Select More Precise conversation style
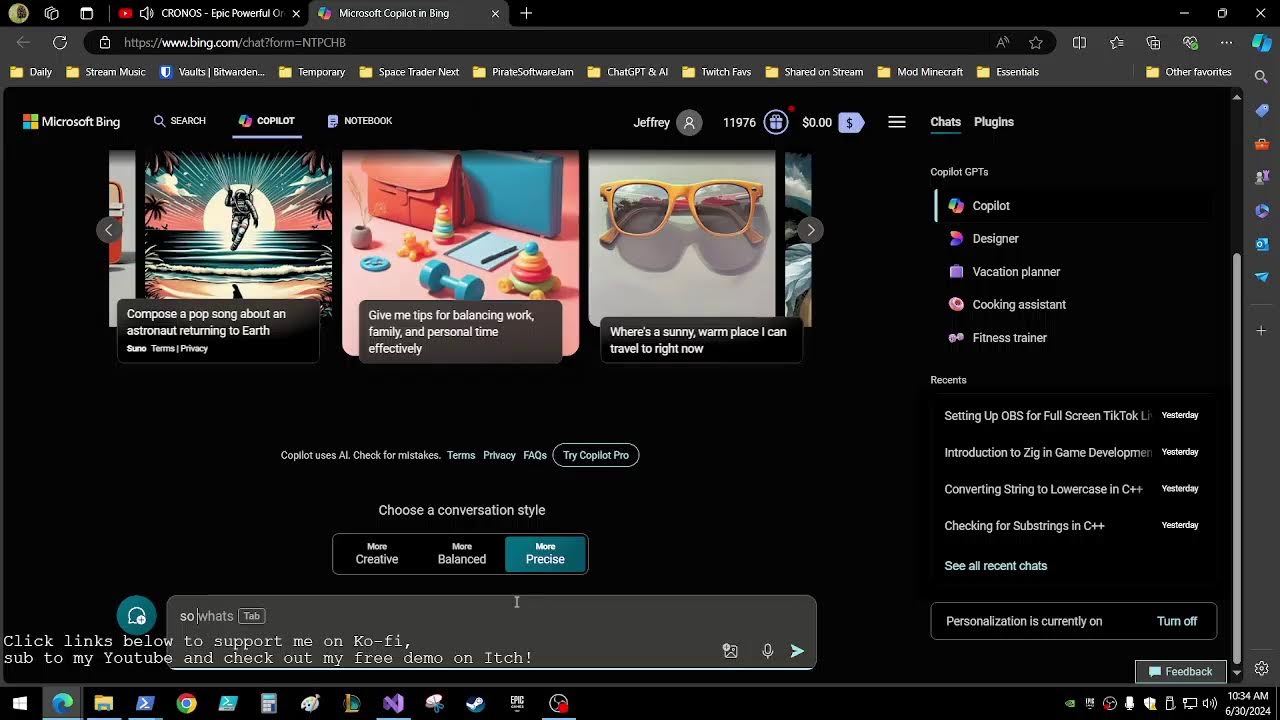Viewport: 1280px width, 720px height. point(545,554)
